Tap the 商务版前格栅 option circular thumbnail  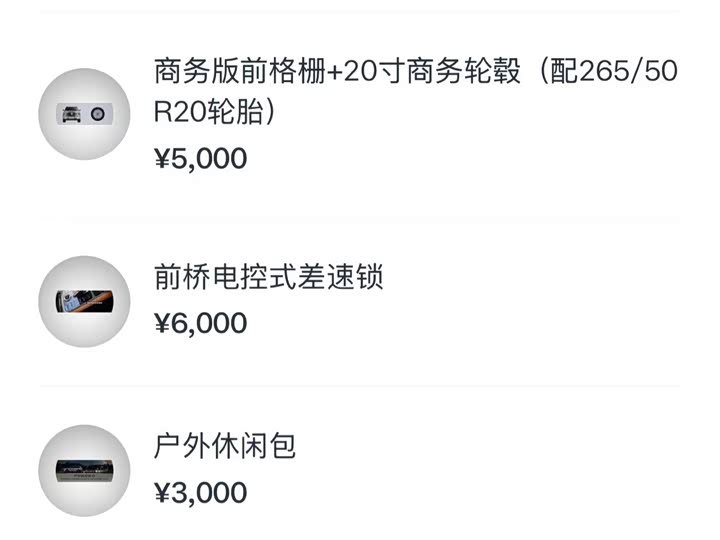tap(85, 114)
